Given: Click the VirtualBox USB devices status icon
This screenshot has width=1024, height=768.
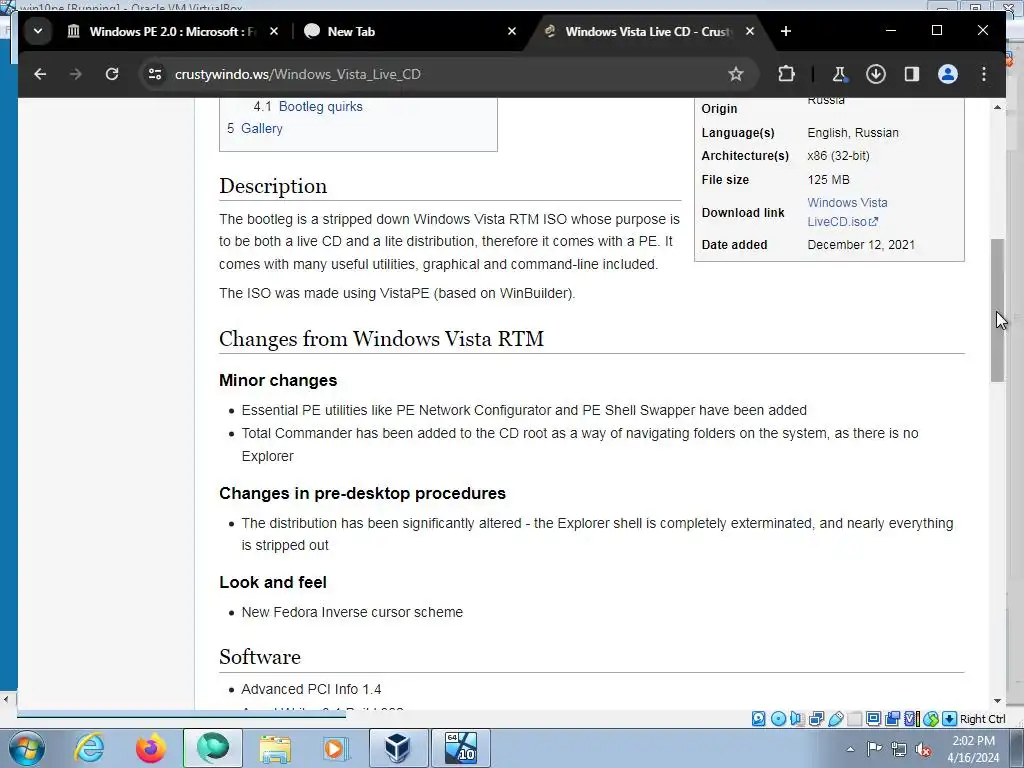Looking at the screenshot, I should click(x=835, y=719).
